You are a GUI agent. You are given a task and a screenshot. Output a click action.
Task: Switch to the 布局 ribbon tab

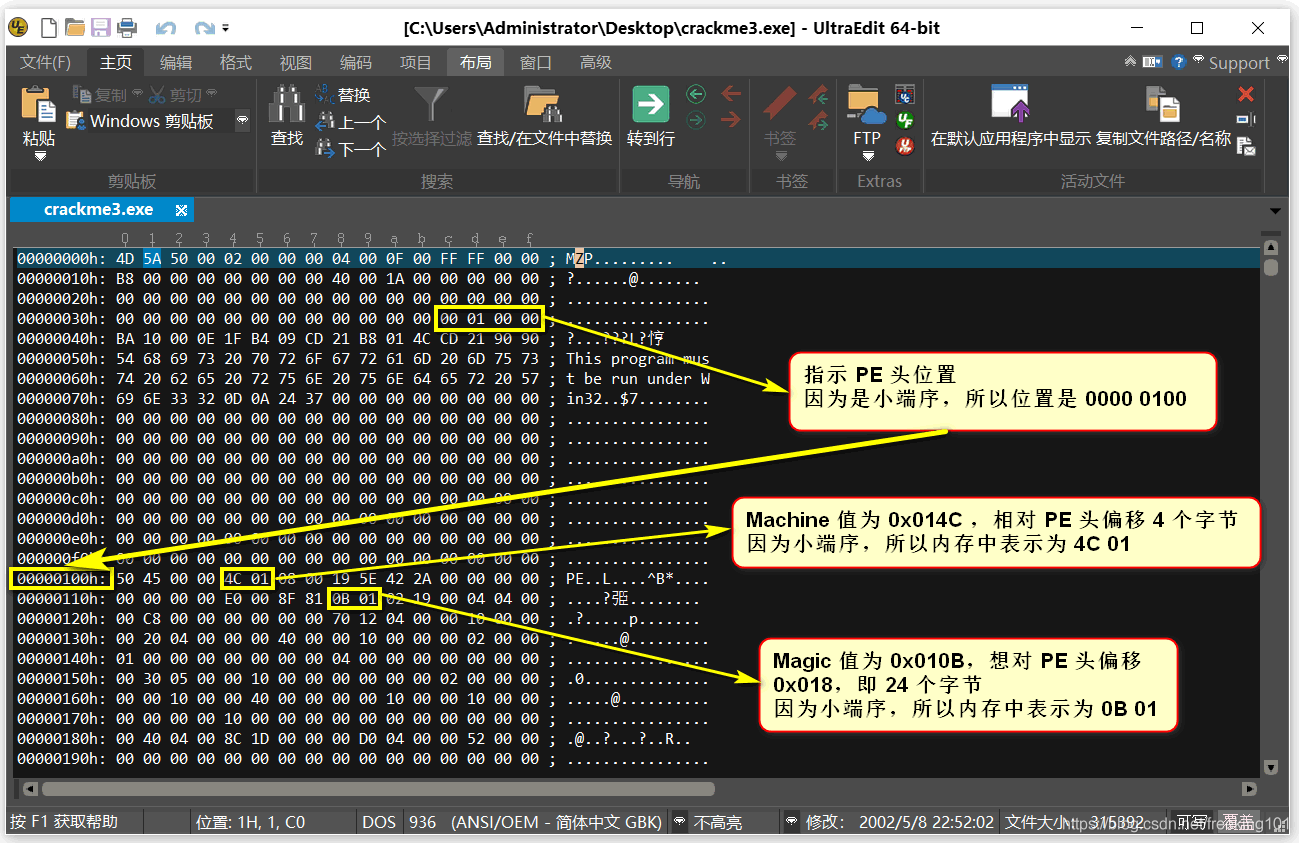click(x=476, y=62)
